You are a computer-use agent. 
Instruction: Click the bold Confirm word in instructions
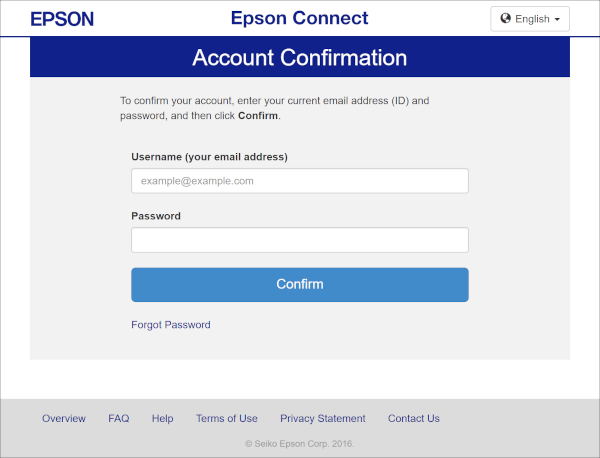(x=258, y=116)
